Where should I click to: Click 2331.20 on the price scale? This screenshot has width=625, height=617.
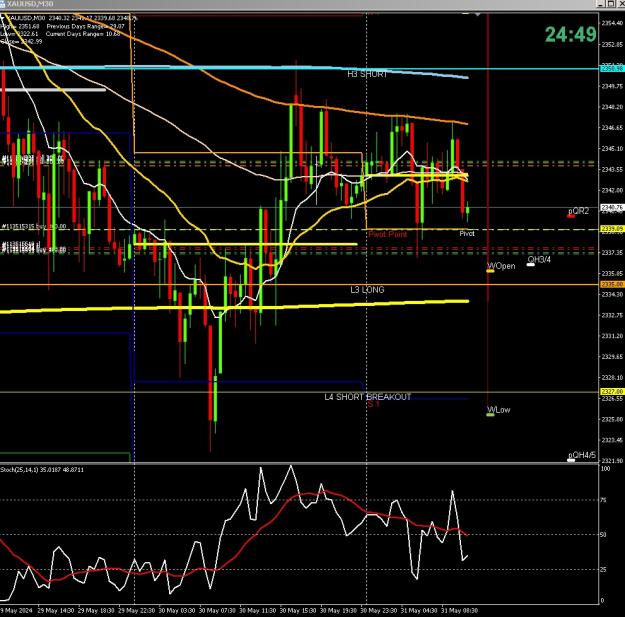tap(612, 336)
